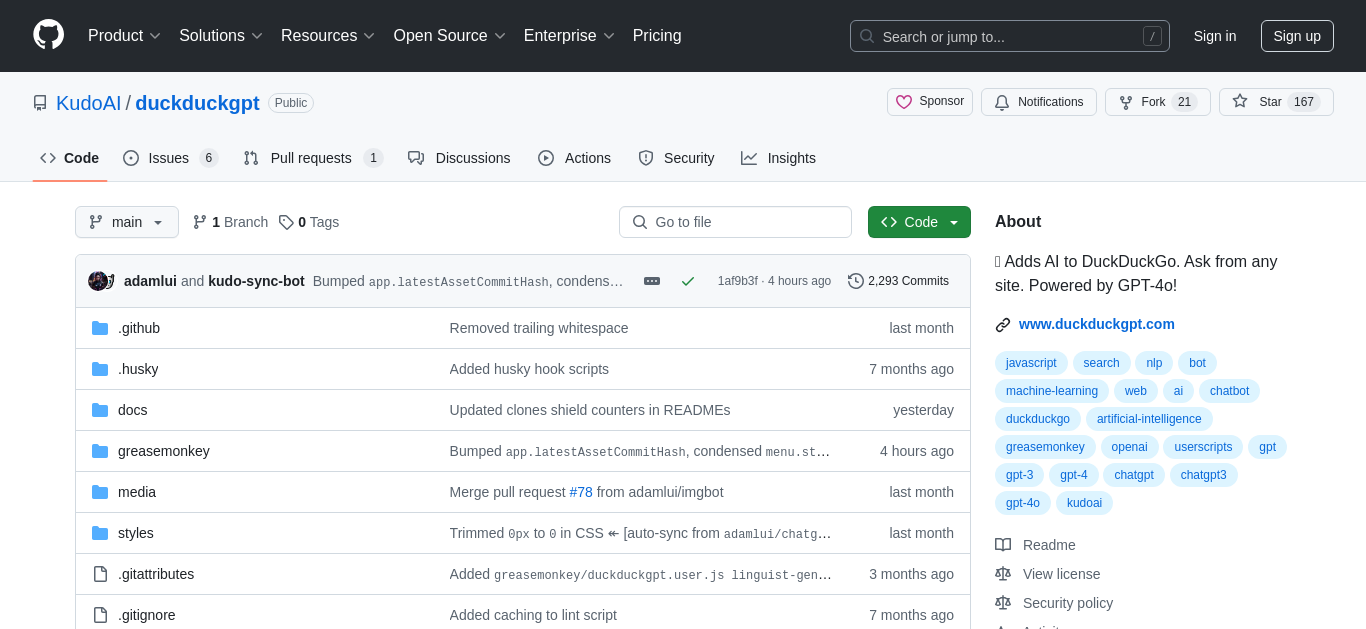The height and width of the screenshot is (629, 1366).
Task: Open the .gitattributes file icon
Action: coord(100,574)
